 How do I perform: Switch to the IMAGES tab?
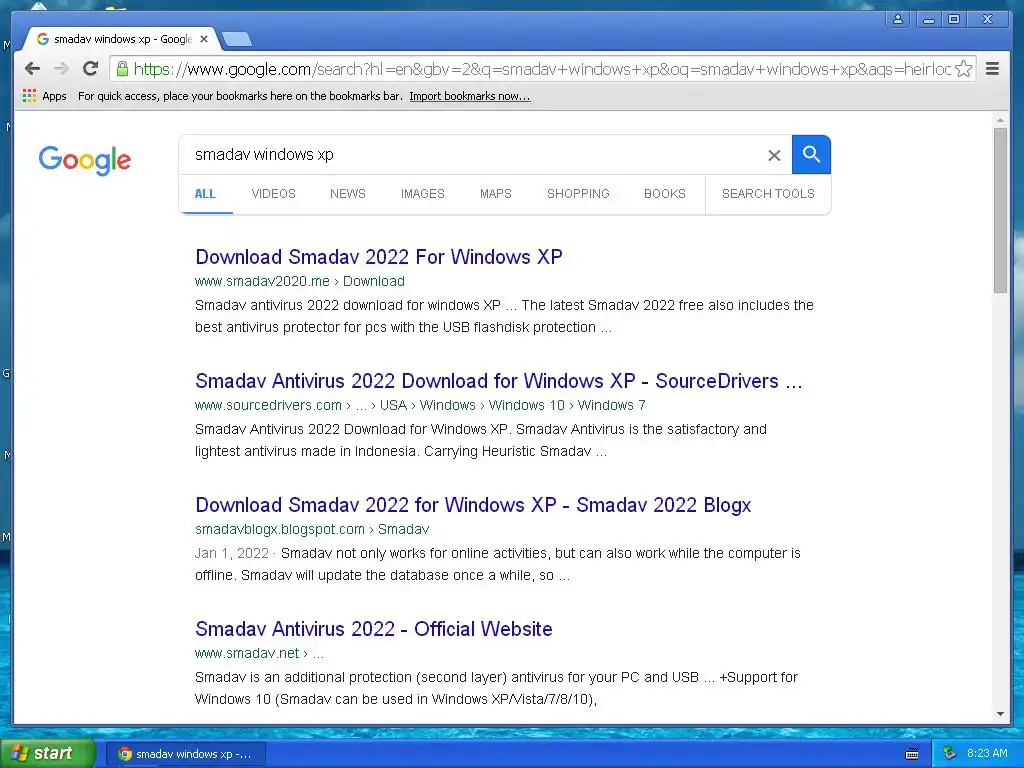[x=423, y=194]
